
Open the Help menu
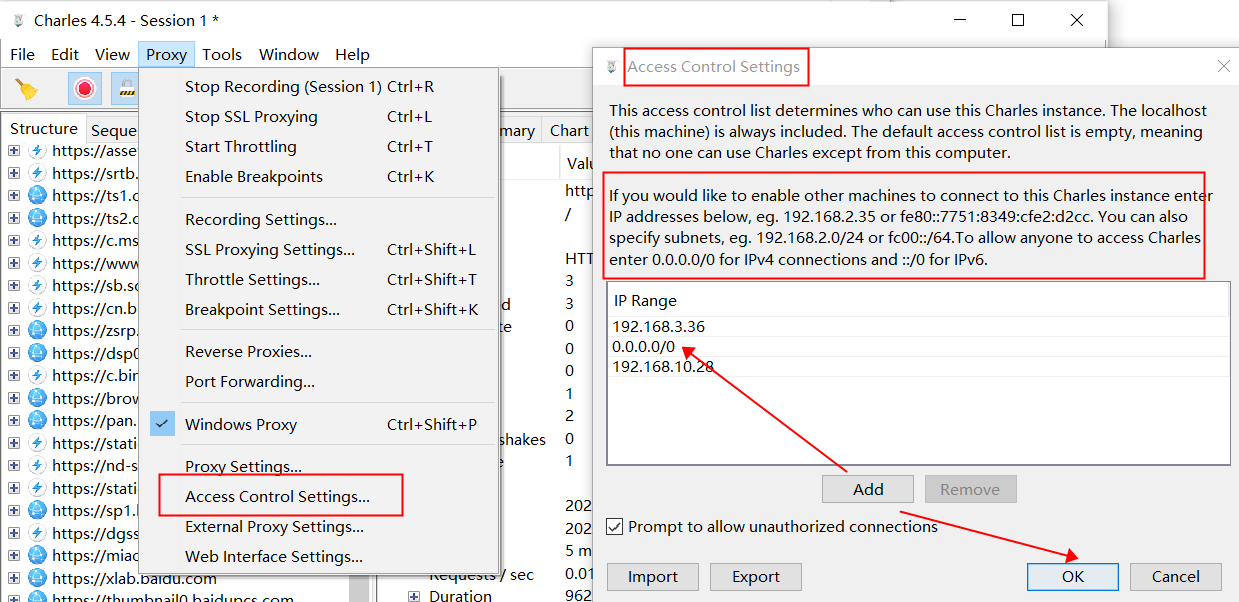pos(352,54)
